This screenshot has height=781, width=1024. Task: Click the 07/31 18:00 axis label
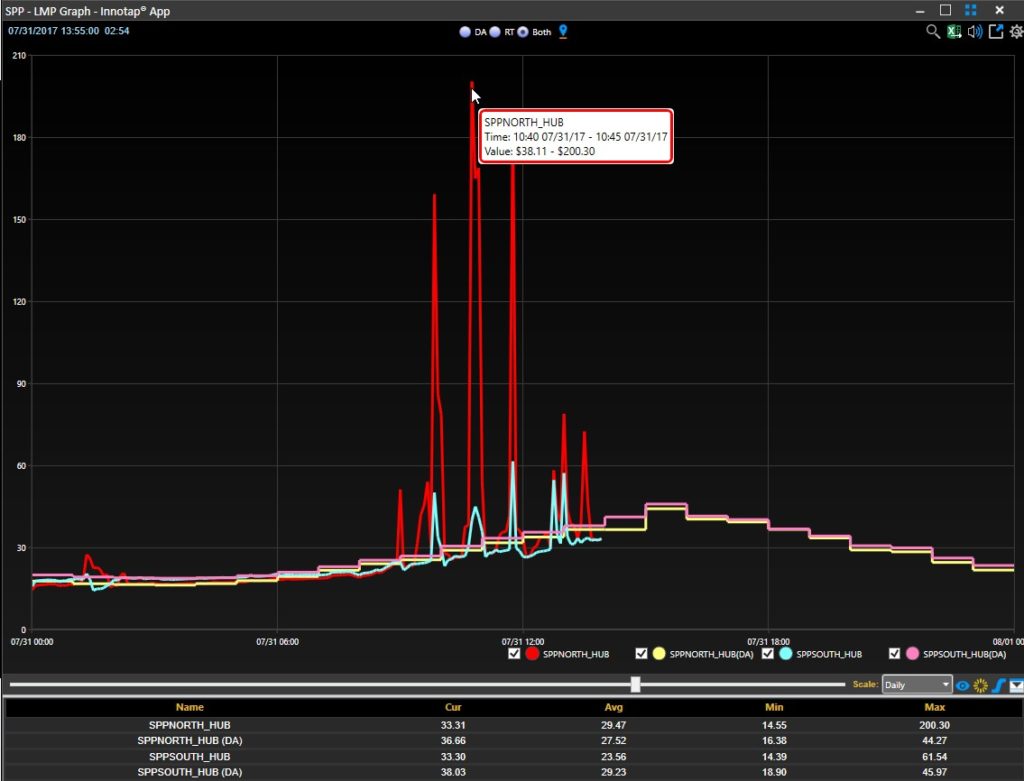(x=768, y=642)
